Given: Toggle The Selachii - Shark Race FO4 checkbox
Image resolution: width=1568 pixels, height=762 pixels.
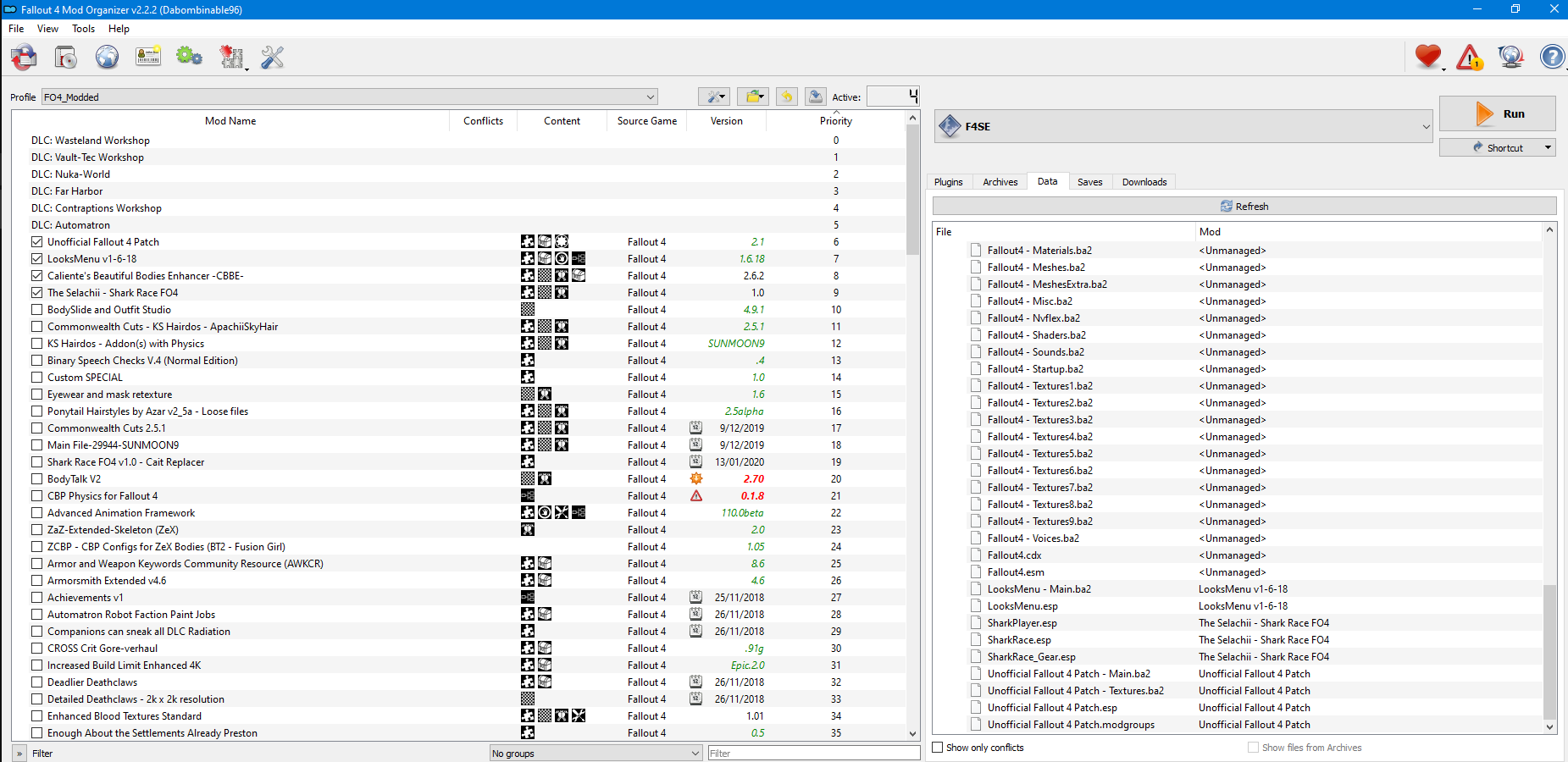Looking at the screenshot, I should 36,293.
